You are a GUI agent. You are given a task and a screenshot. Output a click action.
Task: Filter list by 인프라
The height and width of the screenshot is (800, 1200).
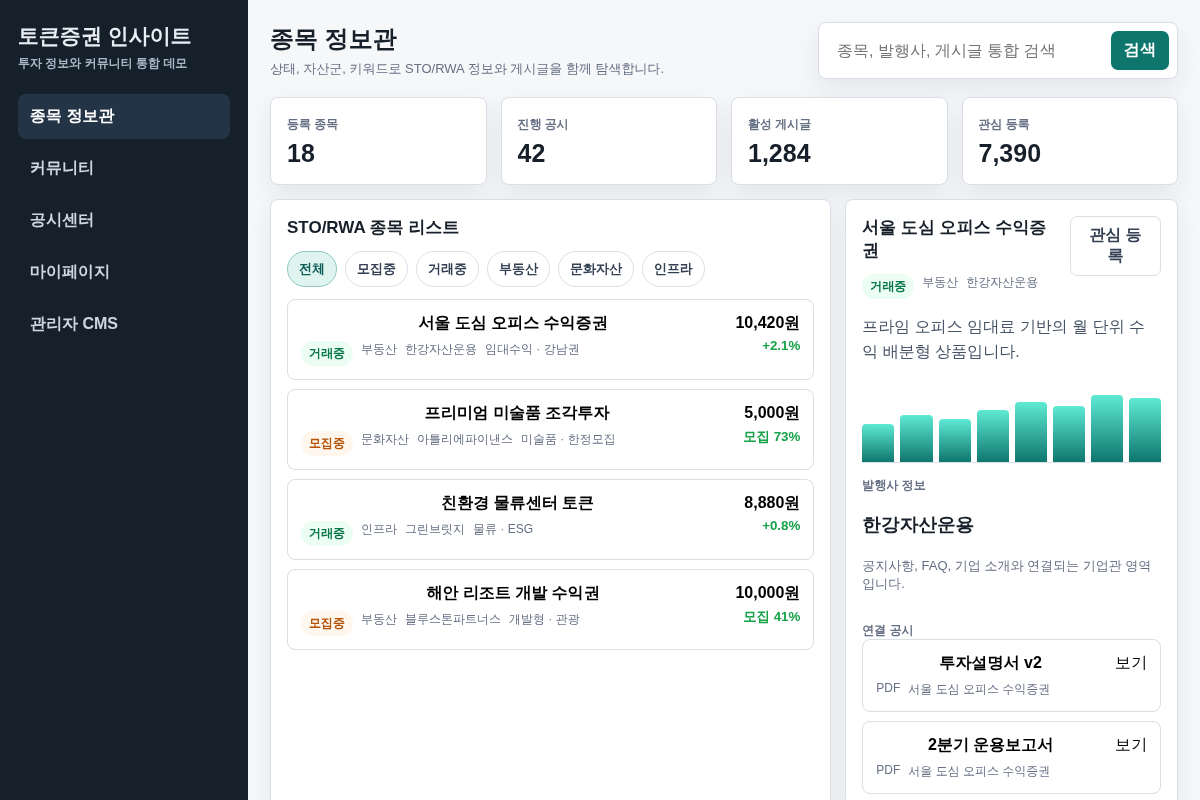[673, 269]
